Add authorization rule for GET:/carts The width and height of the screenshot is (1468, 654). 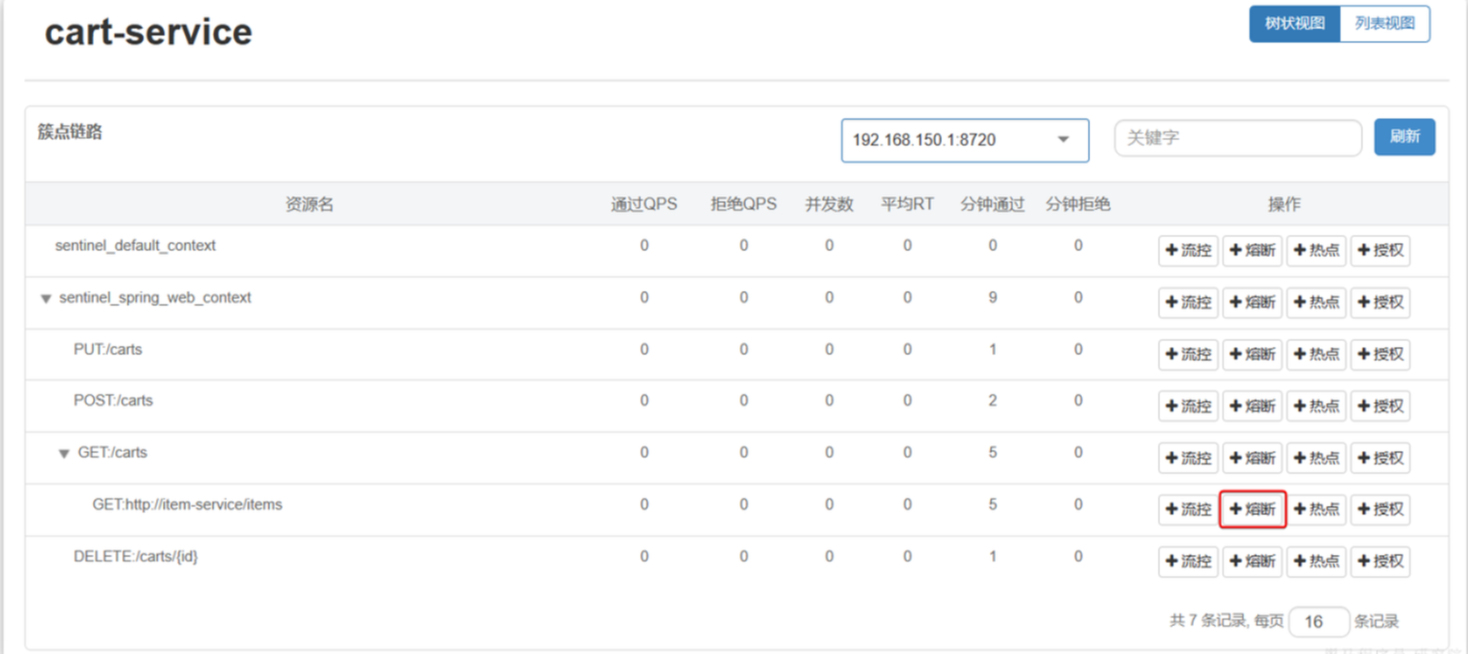click(x=1380, y=458)
